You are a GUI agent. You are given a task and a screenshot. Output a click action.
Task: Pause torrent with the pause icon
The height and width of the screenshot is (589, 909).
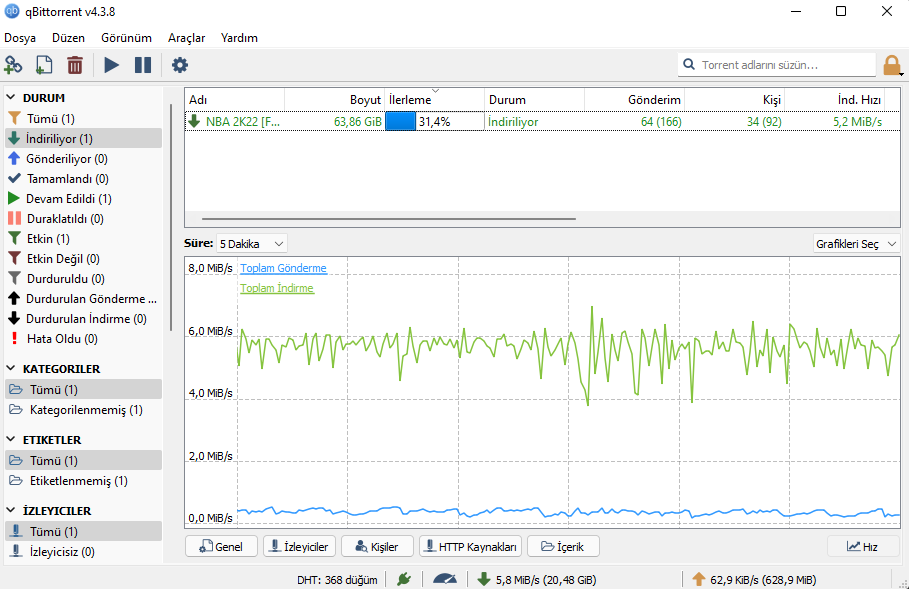pyautogui.click(x=143, y=65)
